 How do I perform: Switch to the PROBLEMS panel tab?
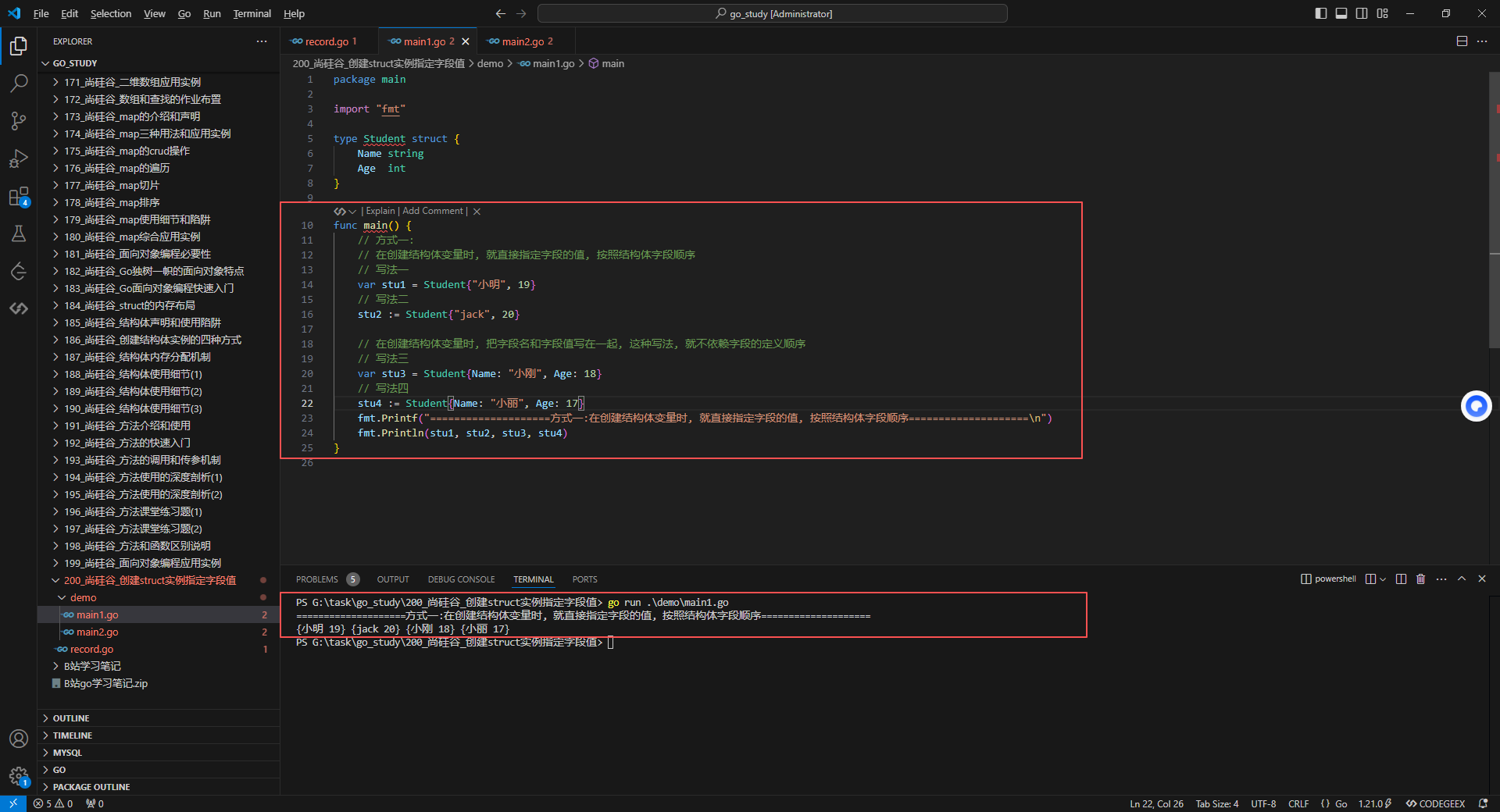coord(317,579)
